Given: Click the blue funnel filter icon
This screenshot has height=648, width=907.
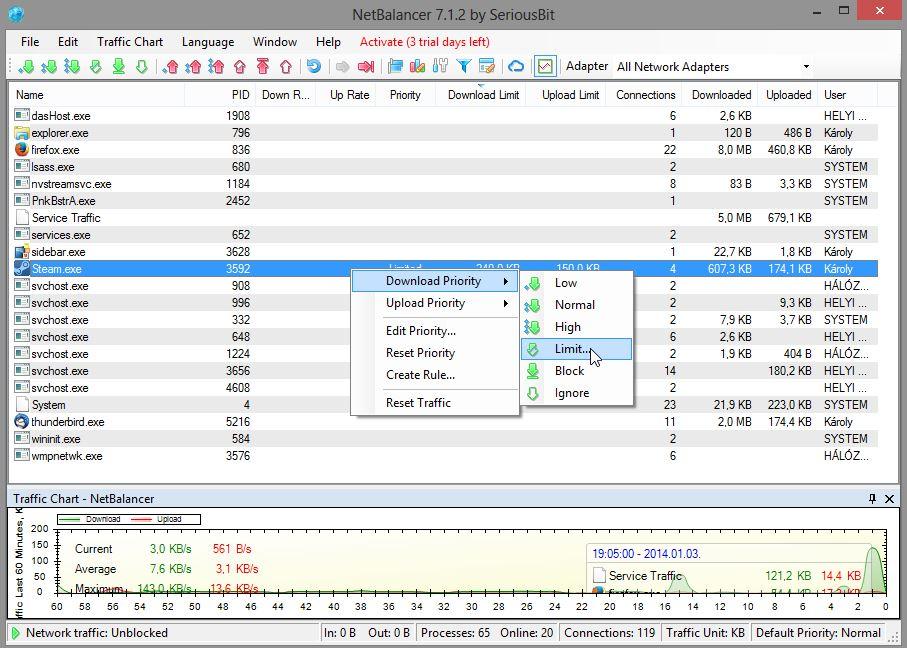Looking at the screenshot, I should coord(463,67).
